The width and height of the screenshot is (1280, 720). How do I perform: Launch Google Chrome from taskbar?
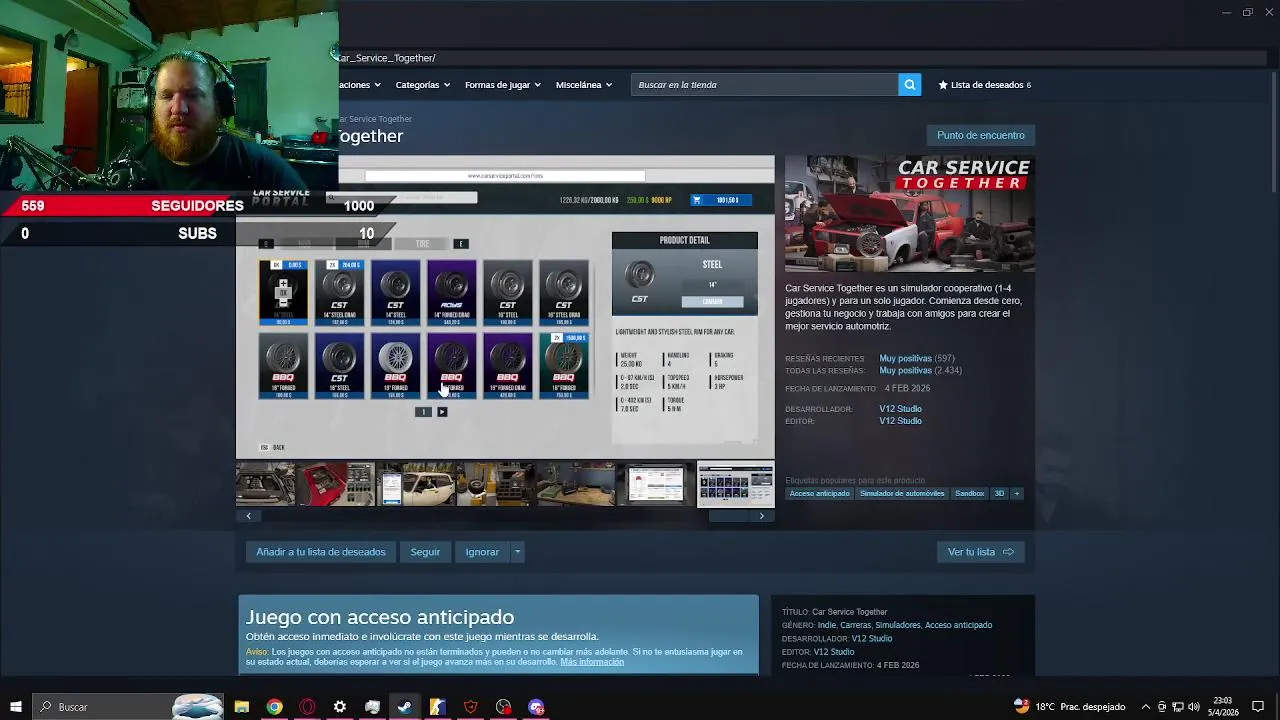click(x=274, y=707)
